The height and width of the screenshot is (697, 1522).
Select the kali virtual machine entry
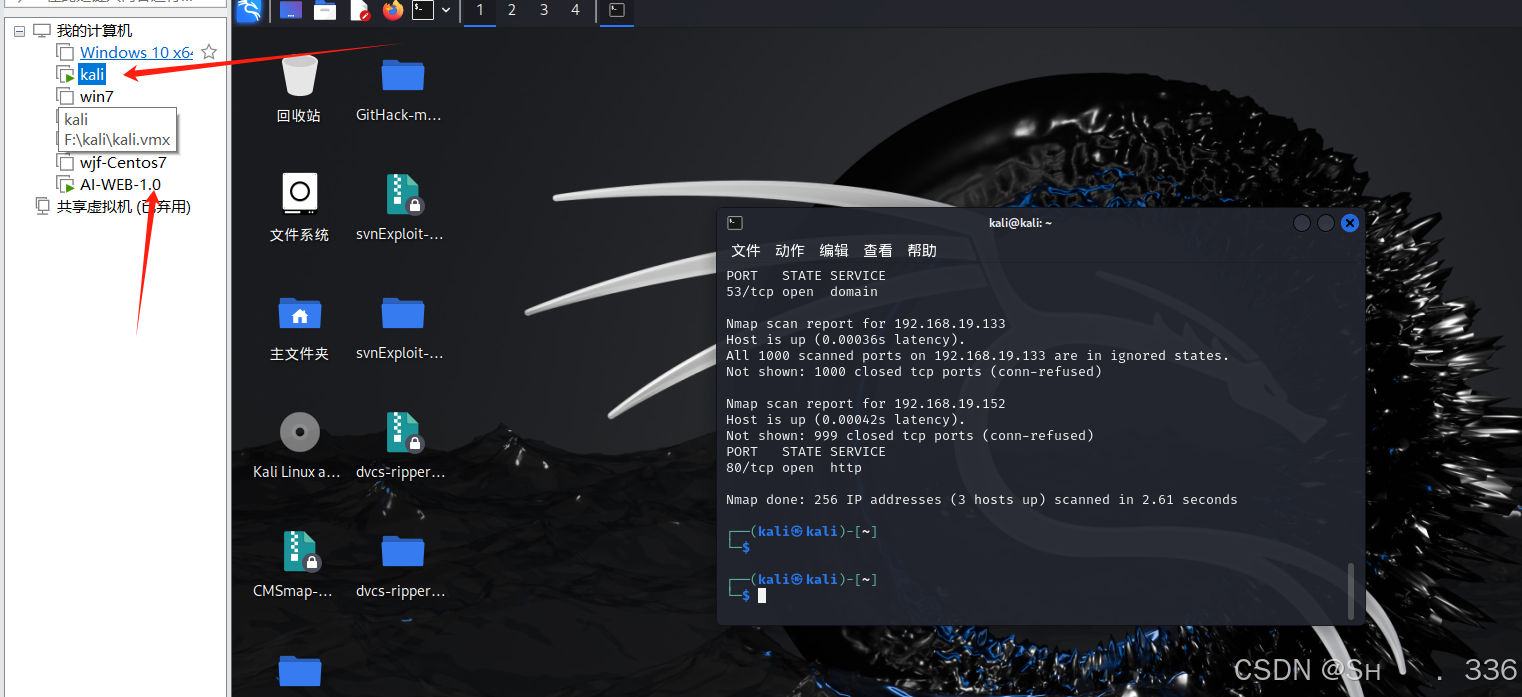point(92,74)
